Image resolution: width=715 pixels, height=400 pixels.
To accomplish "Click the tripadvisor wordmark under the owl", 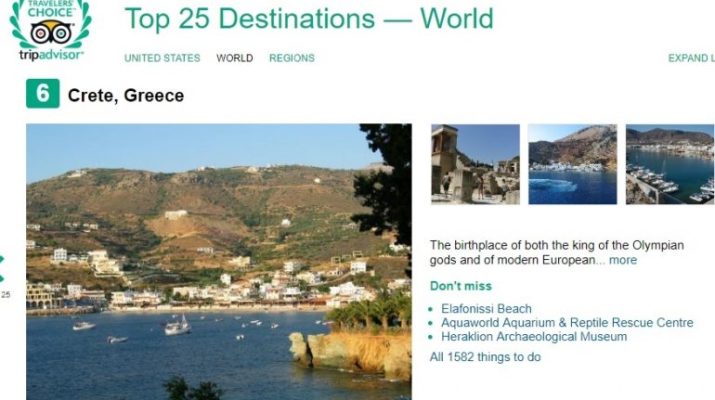I will pyautogui.click(x=52, y=55).
